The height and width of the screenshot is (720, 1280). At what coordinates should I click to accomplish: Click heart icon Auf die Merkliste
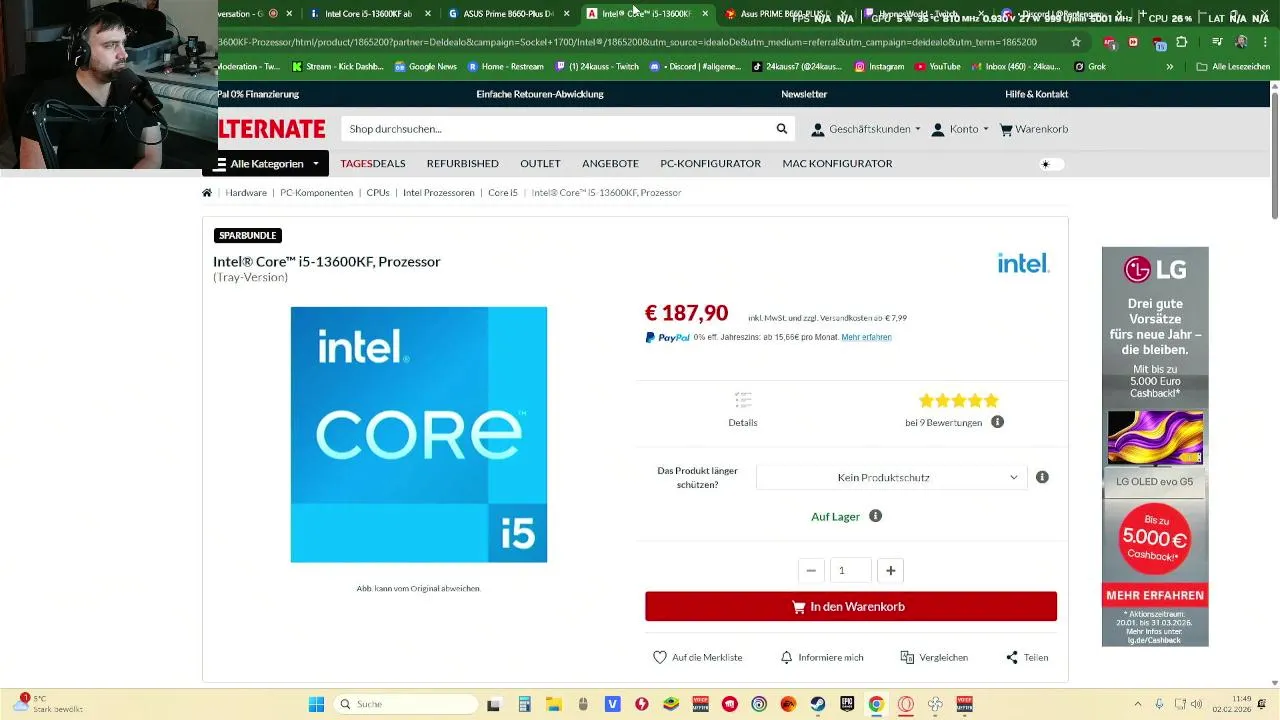pos(660,657)
